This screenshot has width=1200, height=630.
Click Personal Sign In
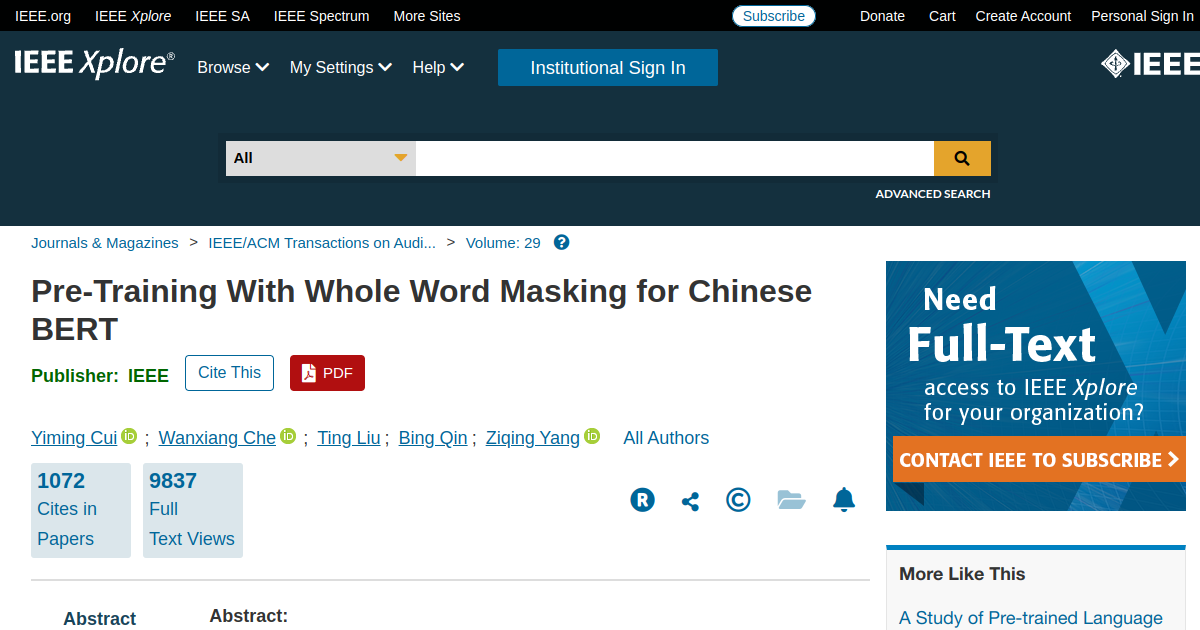[x=1142, y=16]
